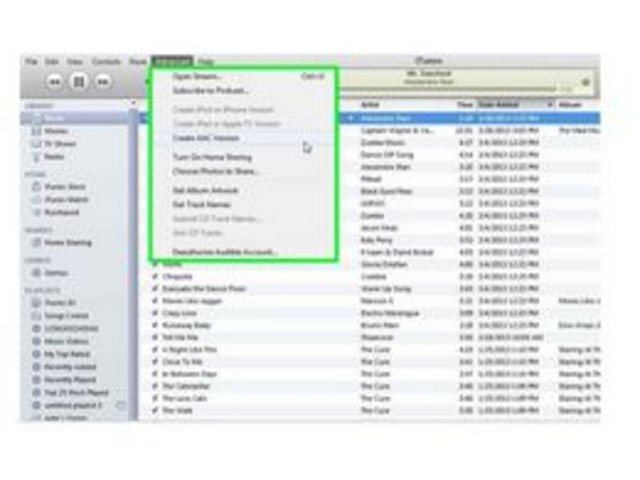
Task: Click the Top 25 Most Played icon
Action: pos(37,393)
